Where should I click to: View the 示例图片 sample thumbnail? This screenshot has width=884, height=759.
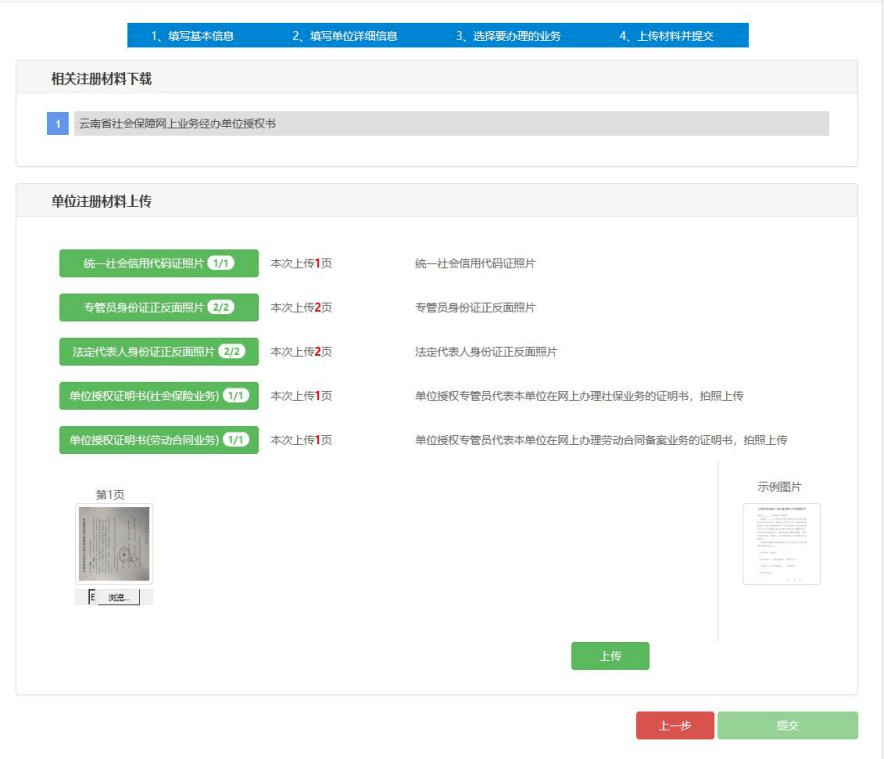click(x=781, y=544)
